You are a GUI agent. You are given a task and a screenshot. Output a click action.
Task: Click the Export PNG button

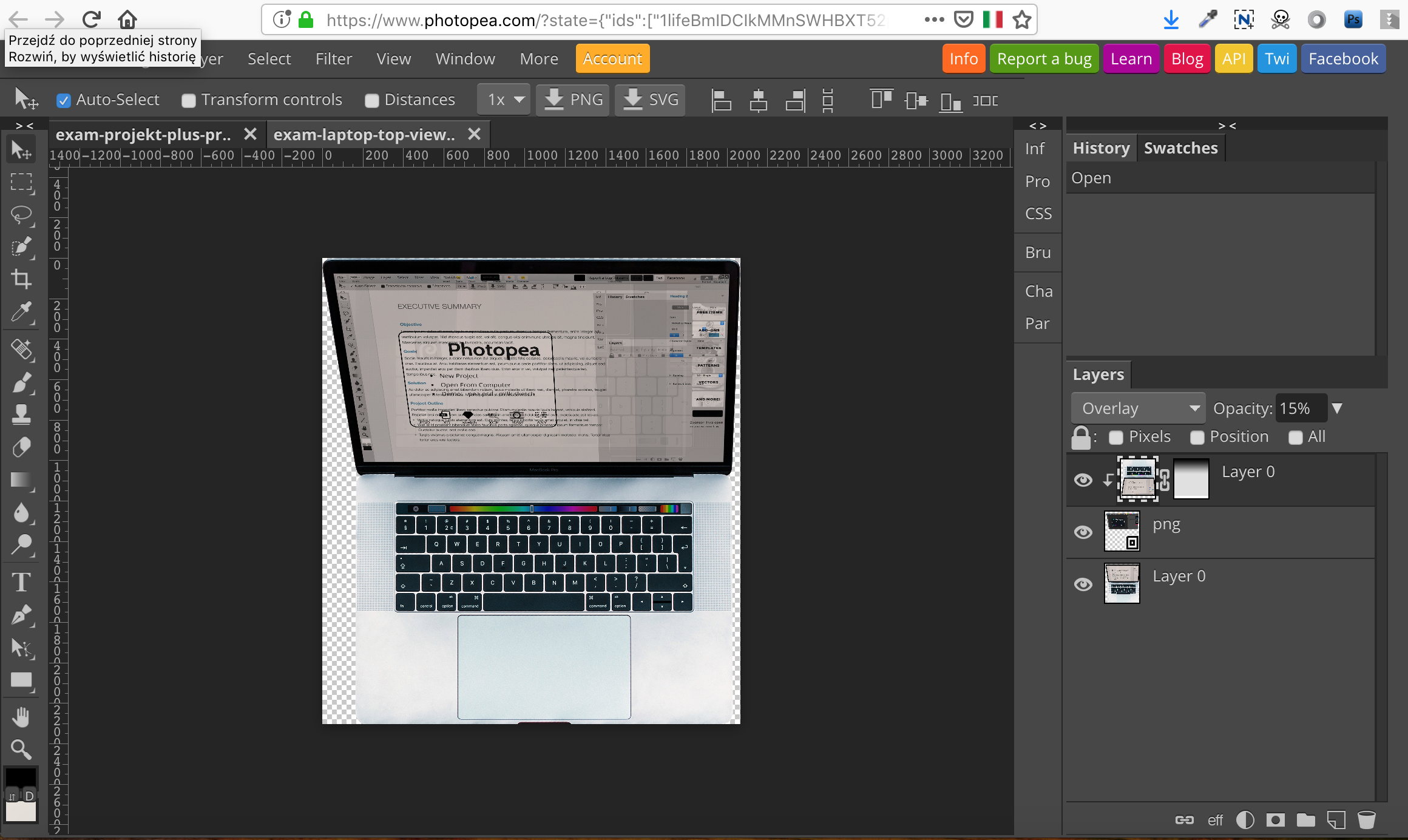pos(573,100)
